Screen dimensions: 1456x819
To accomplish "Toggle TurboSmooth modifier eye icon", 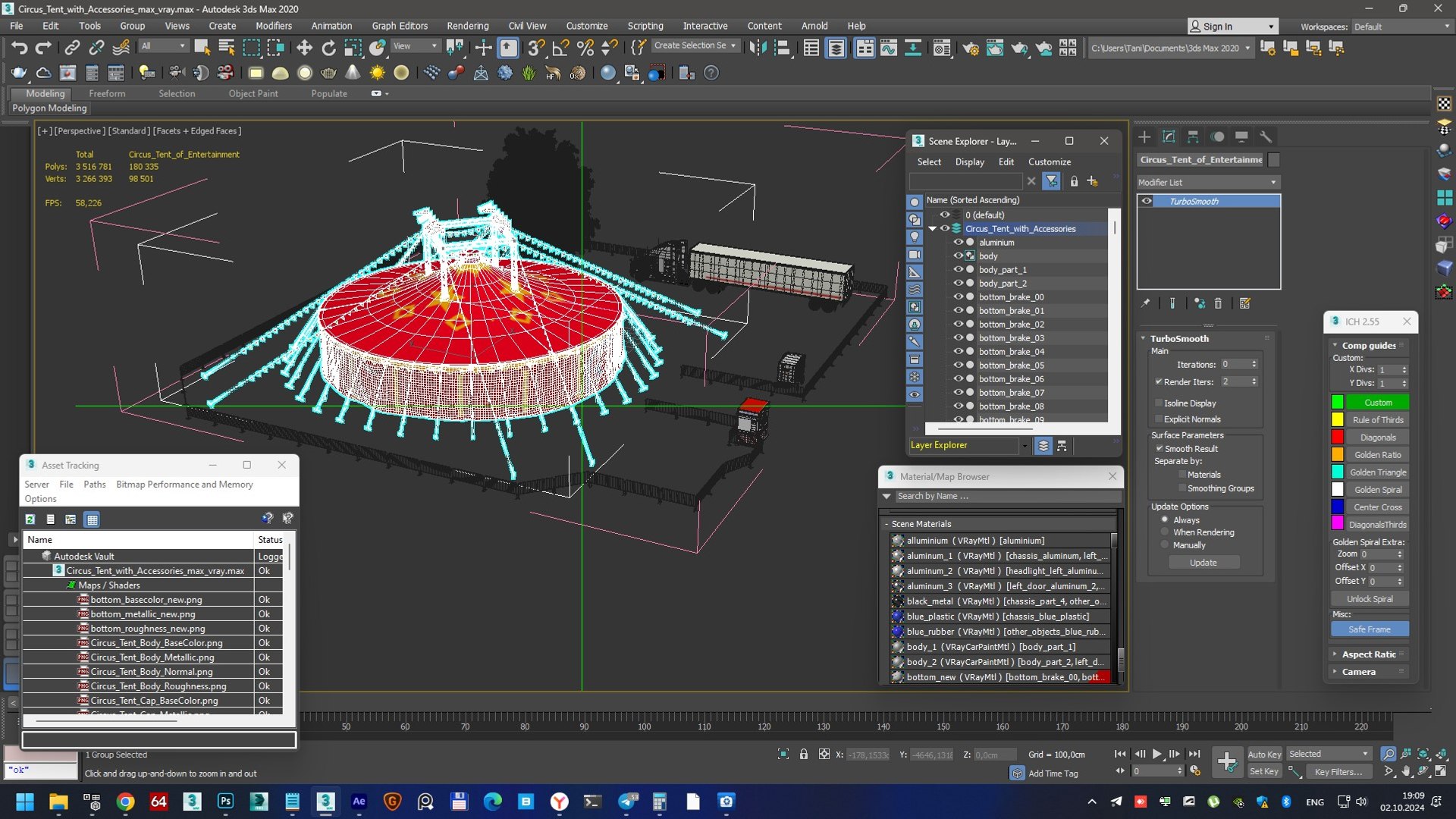I will tap(1147, 201).
